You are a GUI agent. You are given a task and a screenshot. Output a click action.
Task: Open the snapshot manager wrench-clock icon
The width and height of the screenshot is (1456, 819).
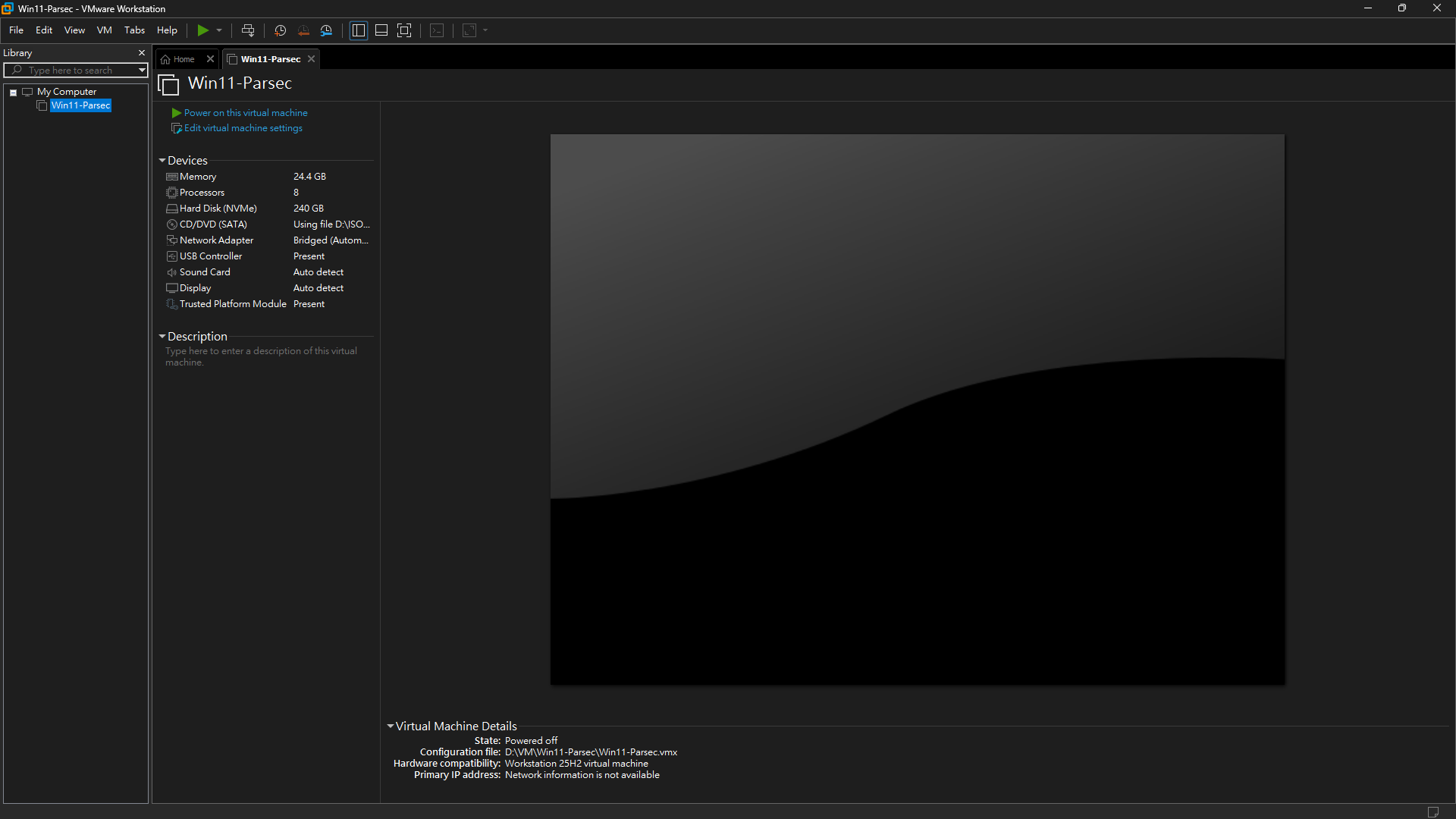(x=326, y=30)
